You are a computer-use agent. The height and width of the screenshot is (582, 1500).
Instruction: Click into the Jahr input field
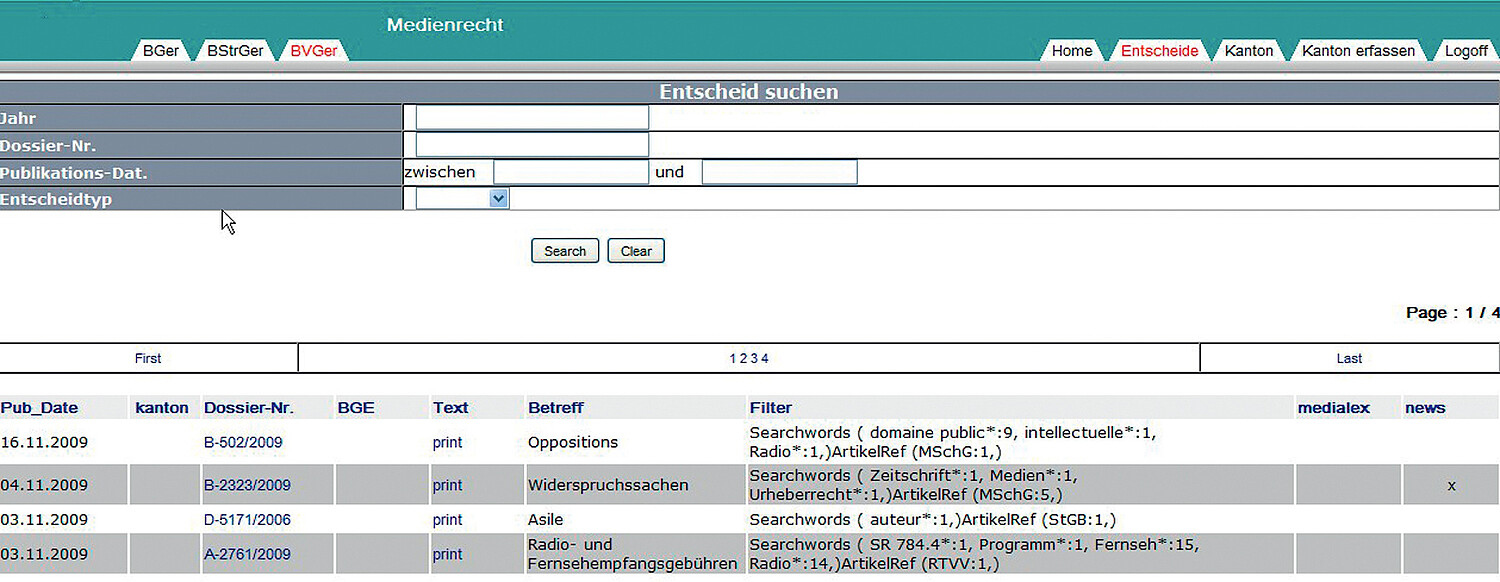pos(532,118)
